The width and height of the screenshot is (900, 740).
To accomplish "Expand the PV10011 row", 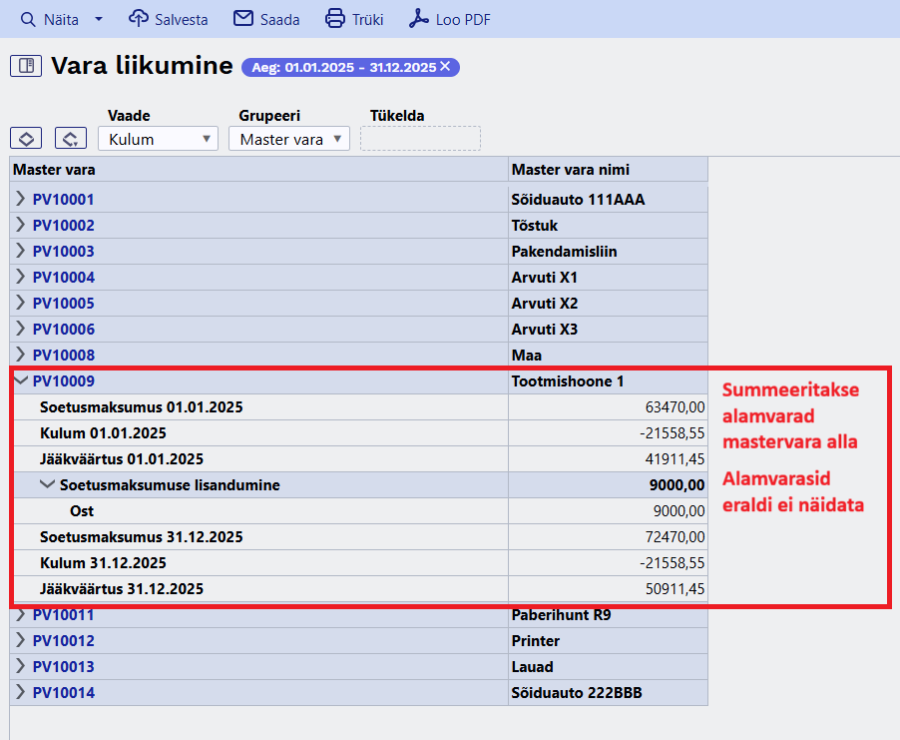I will 21,615.
